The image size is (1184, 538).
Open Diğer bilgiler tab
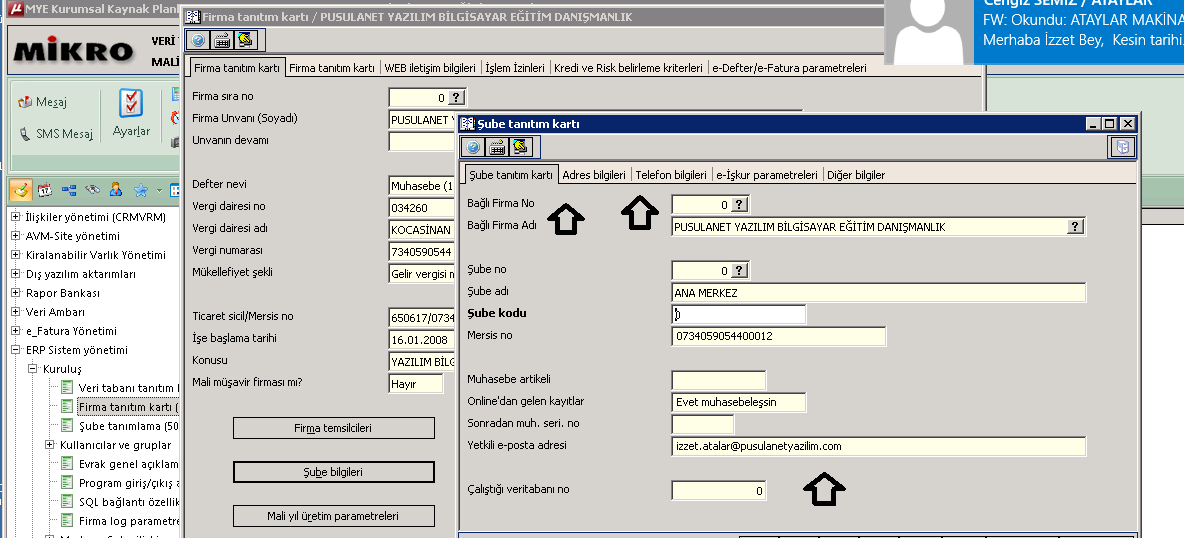tap(856, 175)
